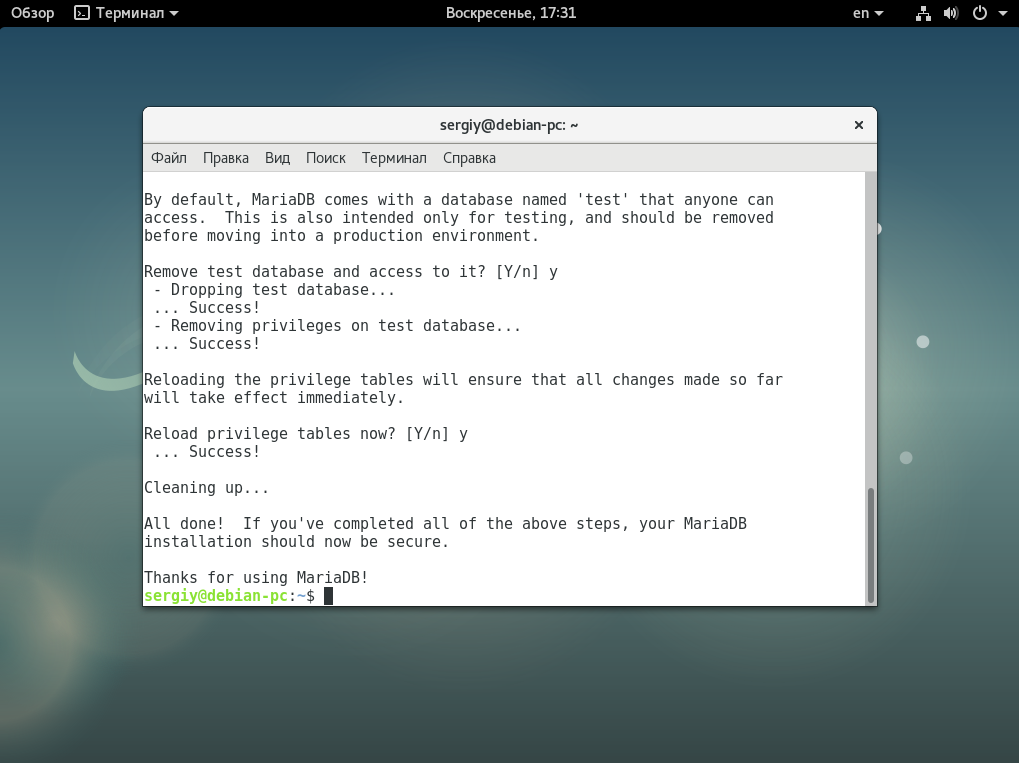Close the sergiy@debian-pc terminal window
The height and width of the screenshot is (763, 1019).
click(858, 125)
